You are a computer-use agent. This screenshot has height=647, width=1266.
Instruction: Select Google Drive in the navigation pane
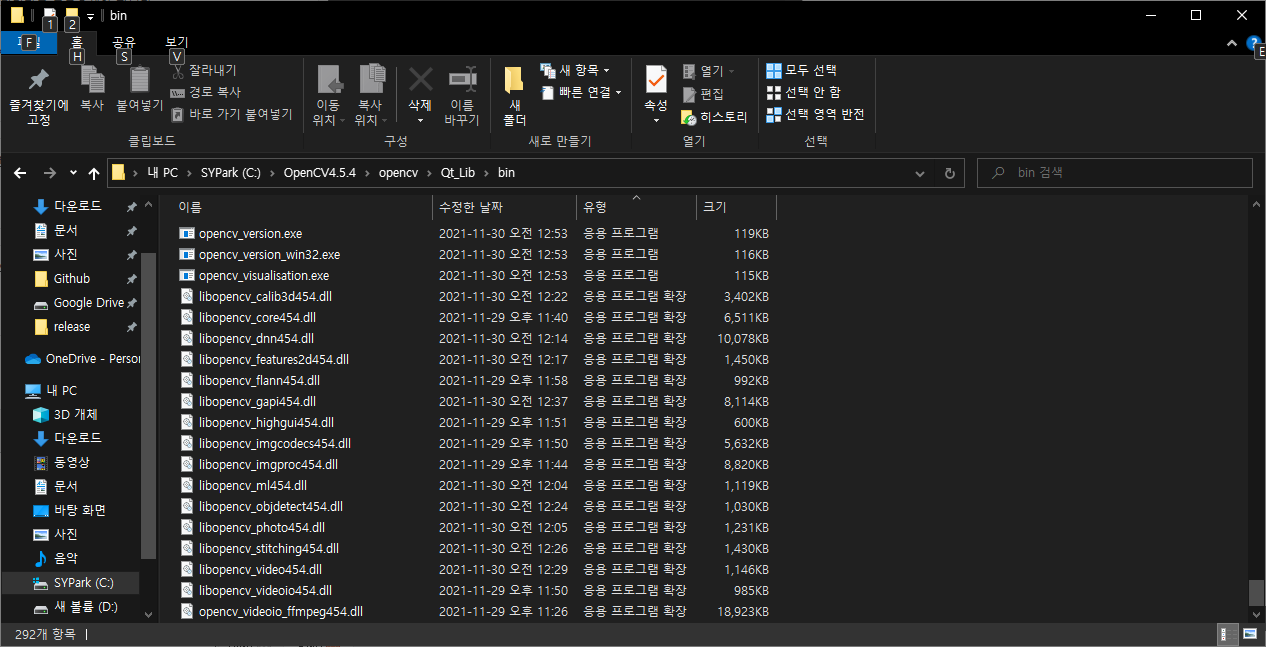click(88, 302)
